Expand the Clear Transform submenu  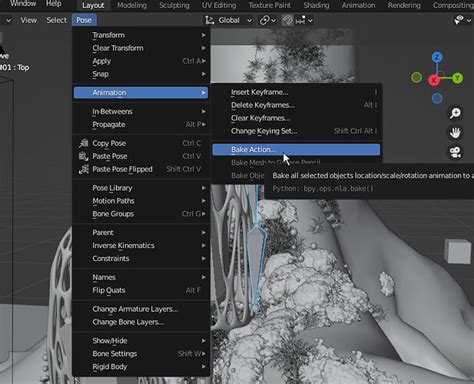tap(141, 48)
